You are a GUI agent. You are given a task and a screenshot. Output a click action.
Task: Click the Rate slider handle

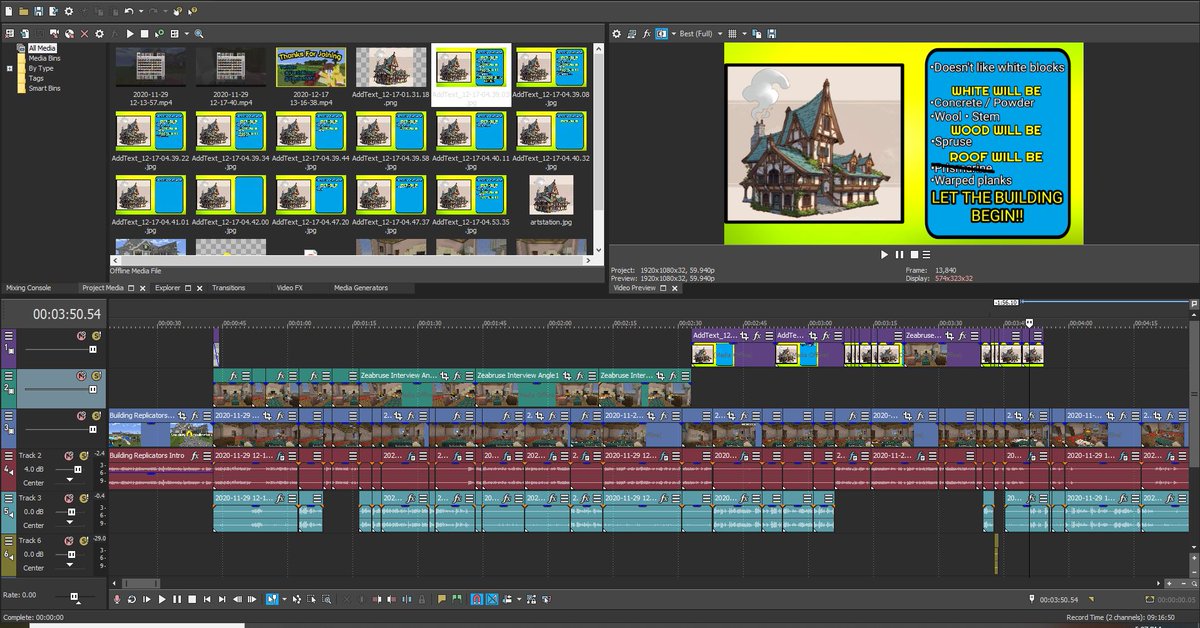coord(75,596)
